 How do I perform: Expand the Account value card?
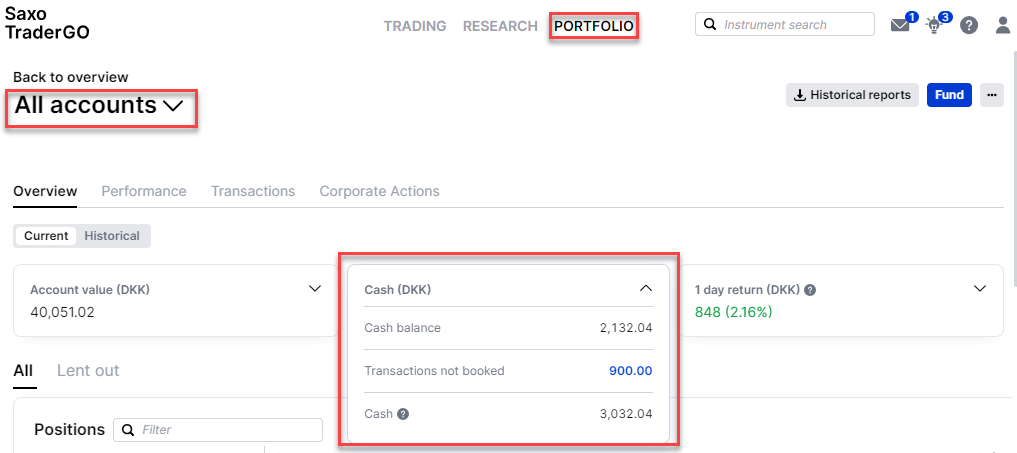pyautogui.click(x=315, y=289)
